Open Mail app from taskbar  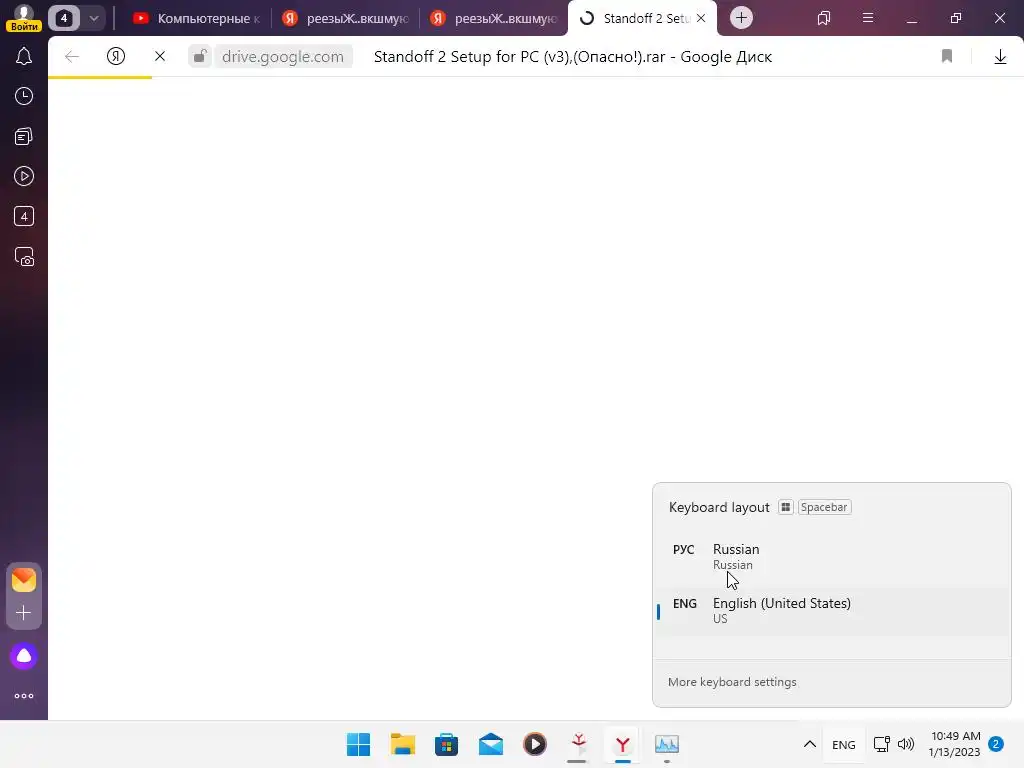pos(490,744)
